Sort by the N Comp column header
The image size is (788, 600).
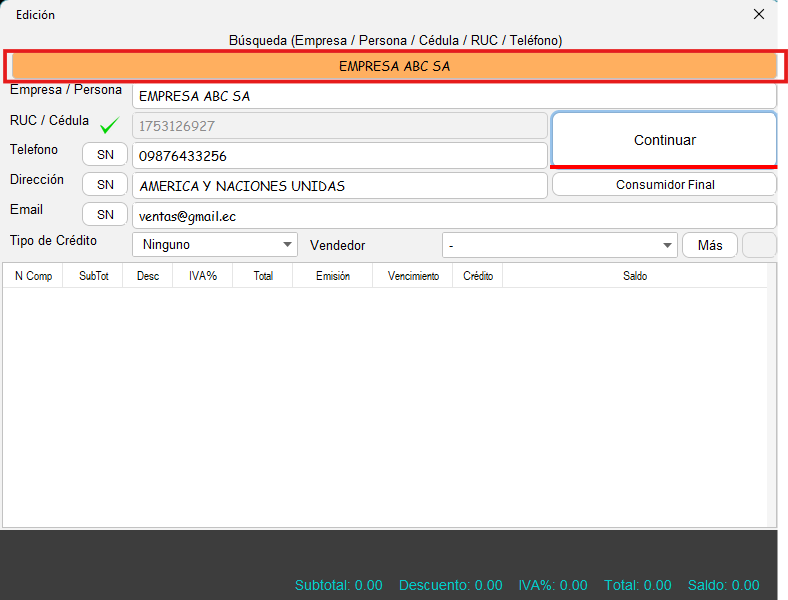(33, 276)
